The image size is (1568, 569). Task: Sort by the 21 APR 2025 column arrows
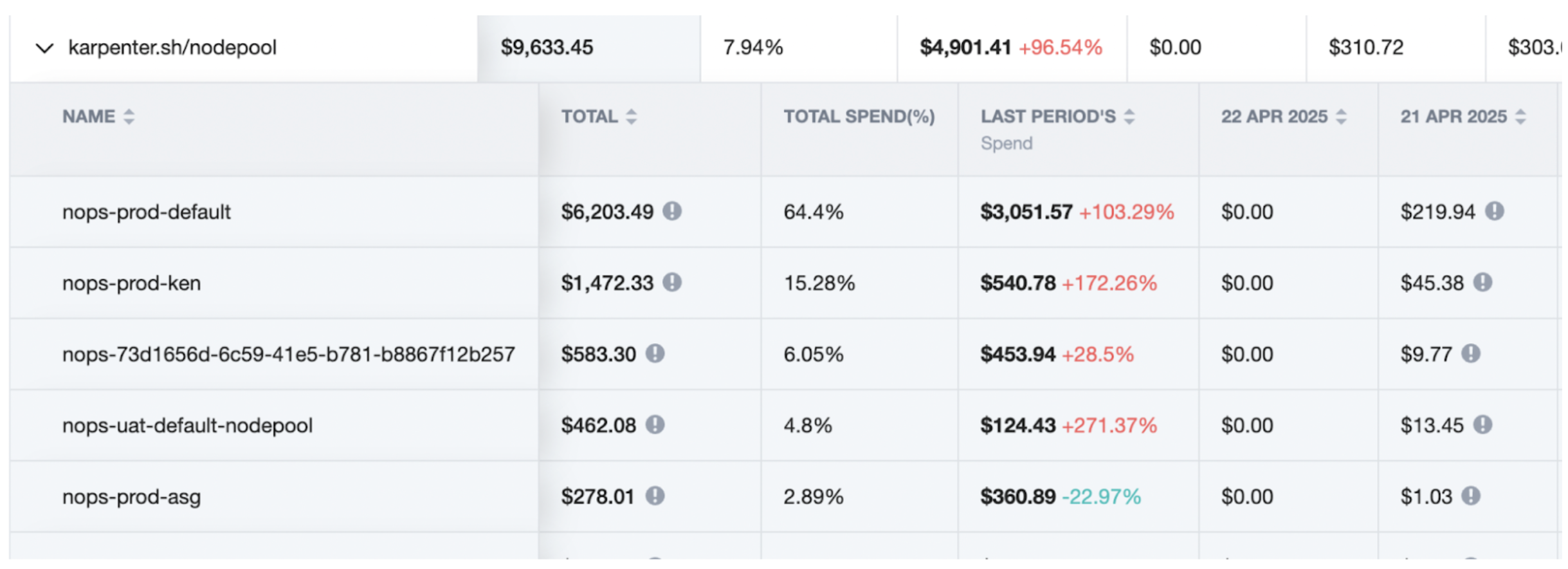point(1520,117)
